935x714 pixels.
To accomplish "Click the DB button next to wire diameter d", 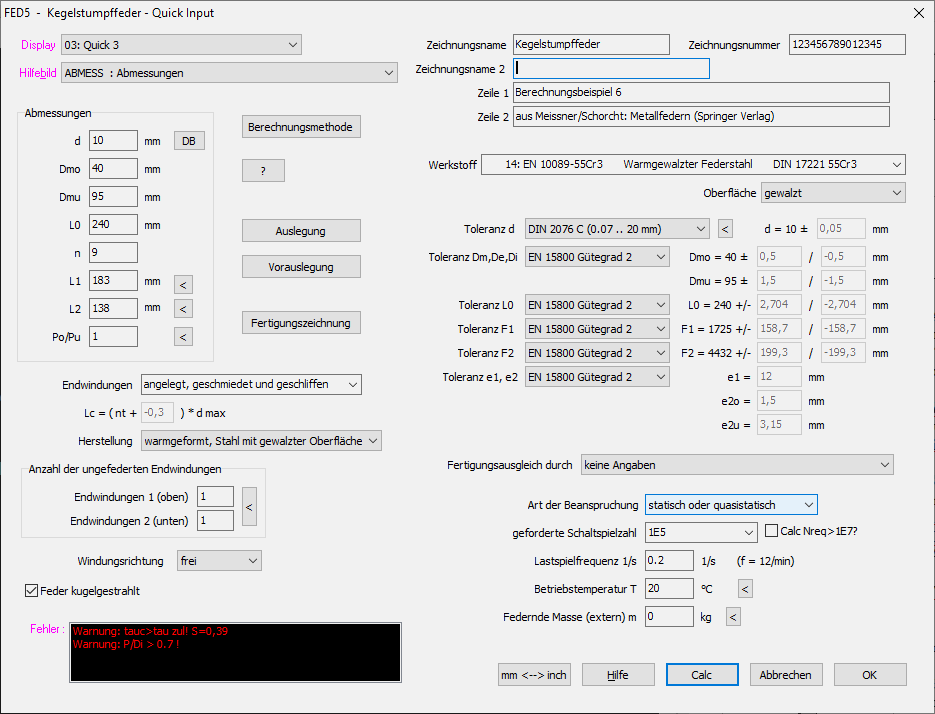I will coord(188,141).
